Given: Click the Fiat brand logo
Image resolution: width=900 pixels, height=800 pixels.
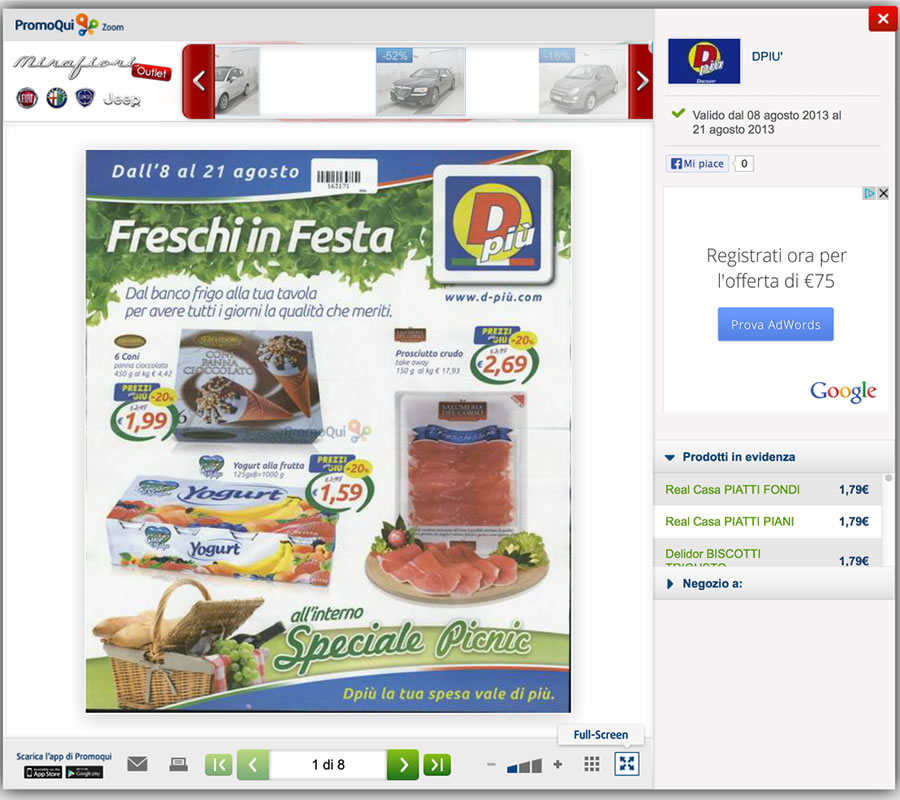Looking at the screenshot, I should [x=27, y=98].
